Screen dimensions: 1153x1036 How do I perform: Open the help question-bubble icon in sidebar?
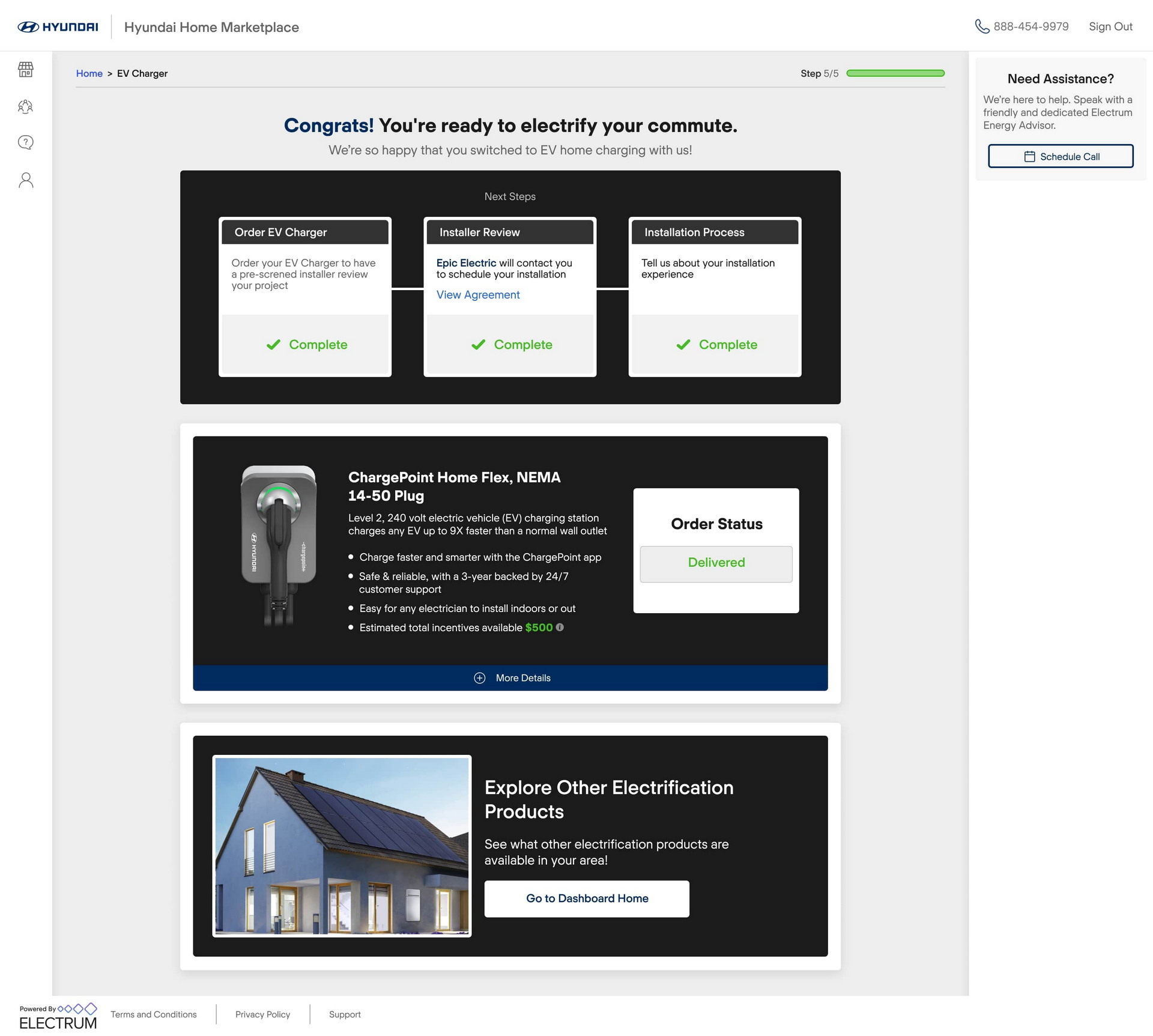pyautogui.click(x=25, y=142)
